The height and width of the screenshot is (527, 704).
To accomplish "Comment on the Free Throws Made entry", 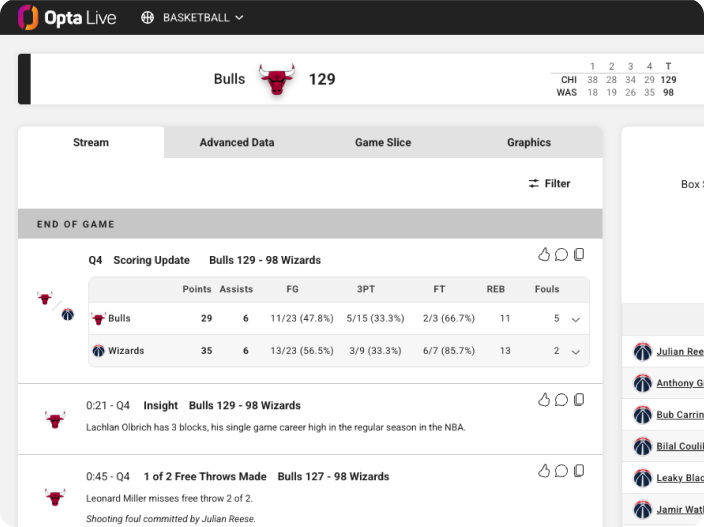I will click(x=561, y=470).
